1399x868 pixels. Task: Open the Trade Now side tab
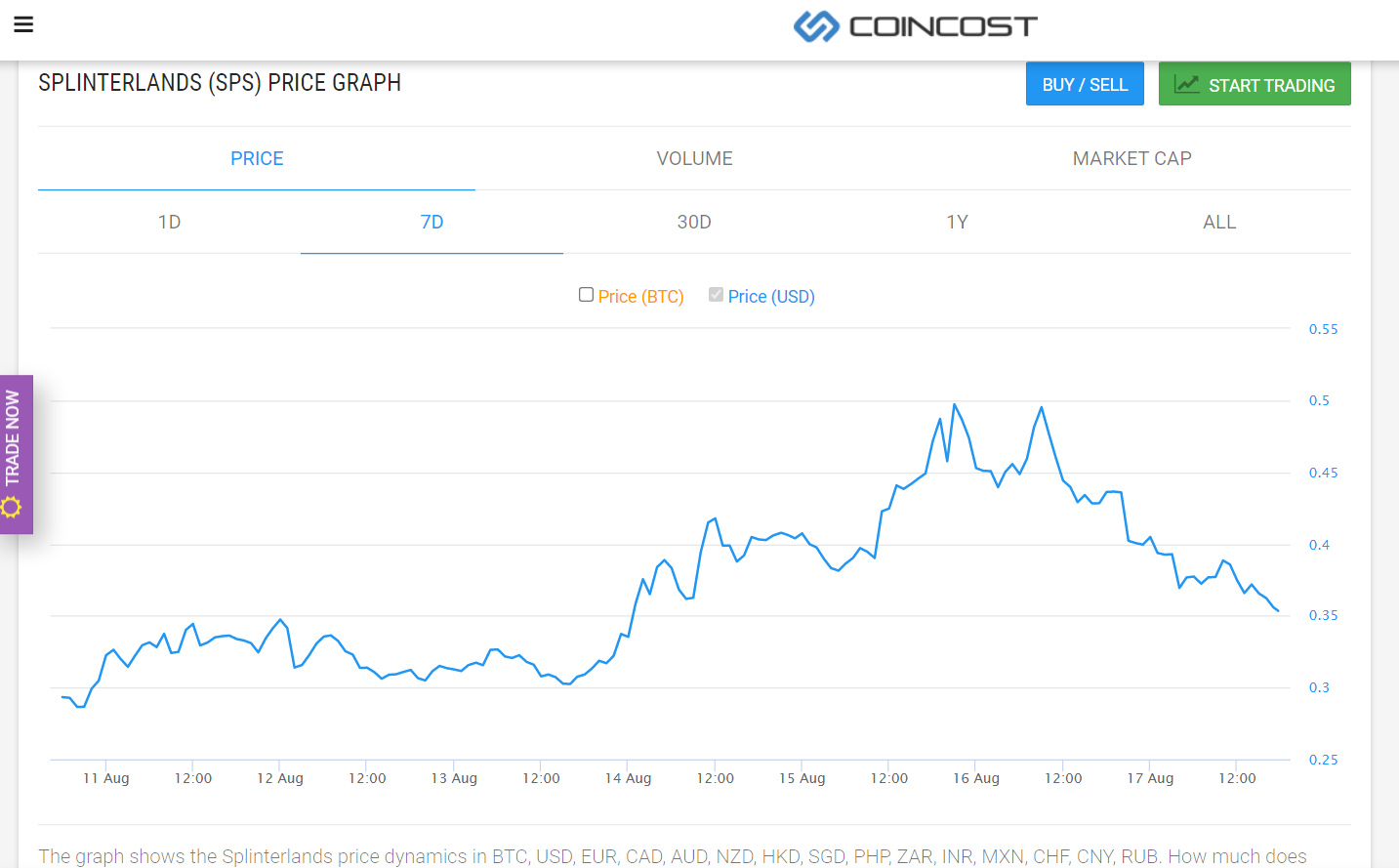[x=17, y=454]
